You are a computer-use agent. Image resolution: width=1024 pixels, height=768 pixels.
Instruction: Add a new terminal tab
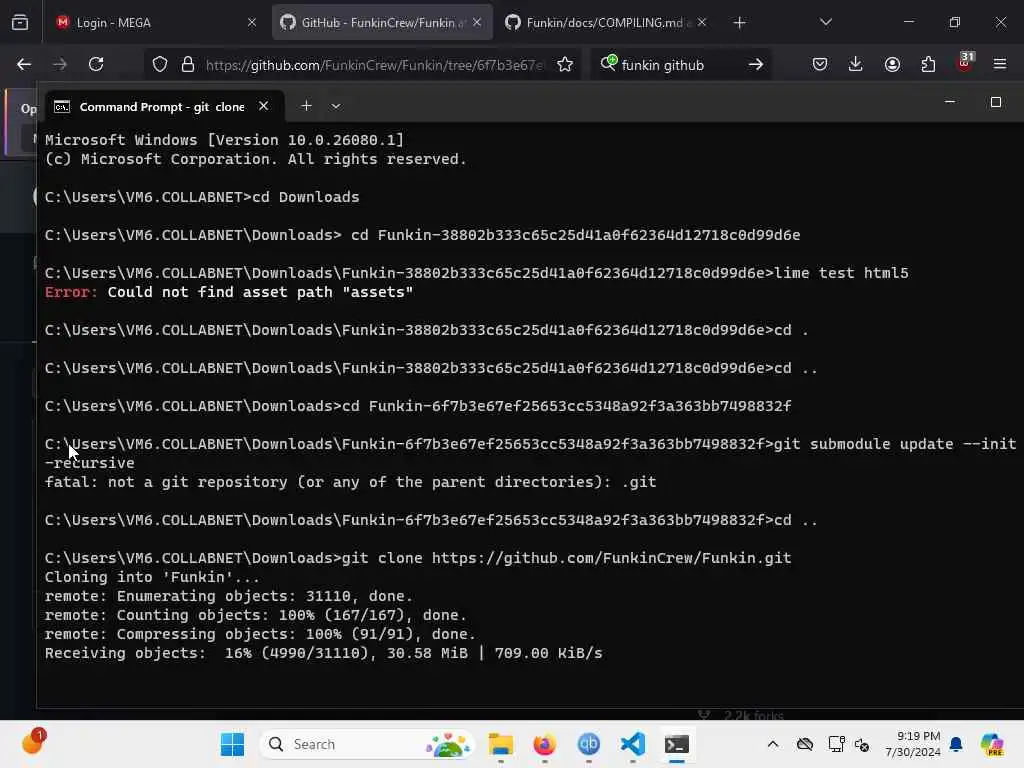point(306,106)
